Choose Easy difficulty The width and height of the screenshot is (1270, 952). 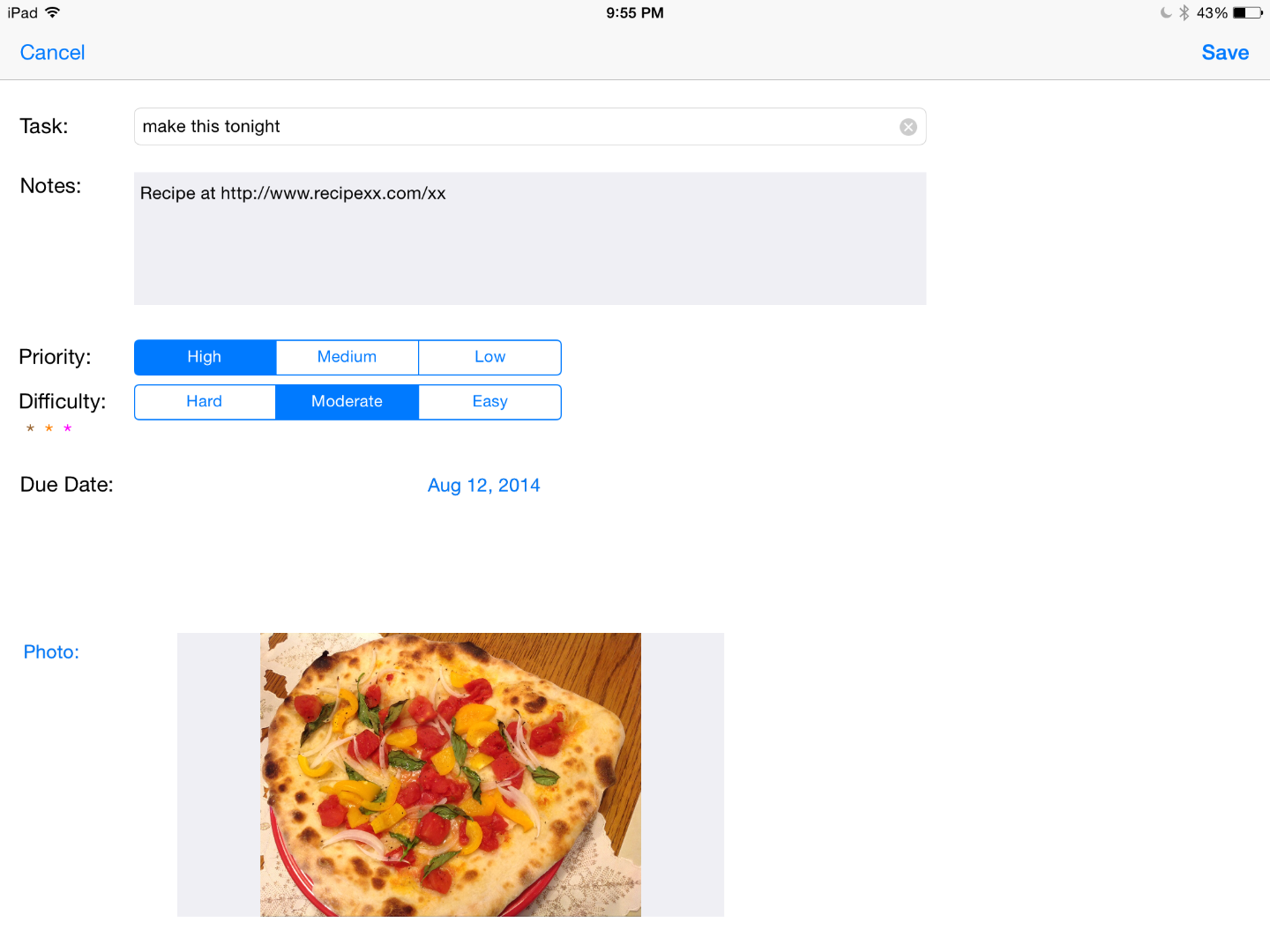click(489, 402)
